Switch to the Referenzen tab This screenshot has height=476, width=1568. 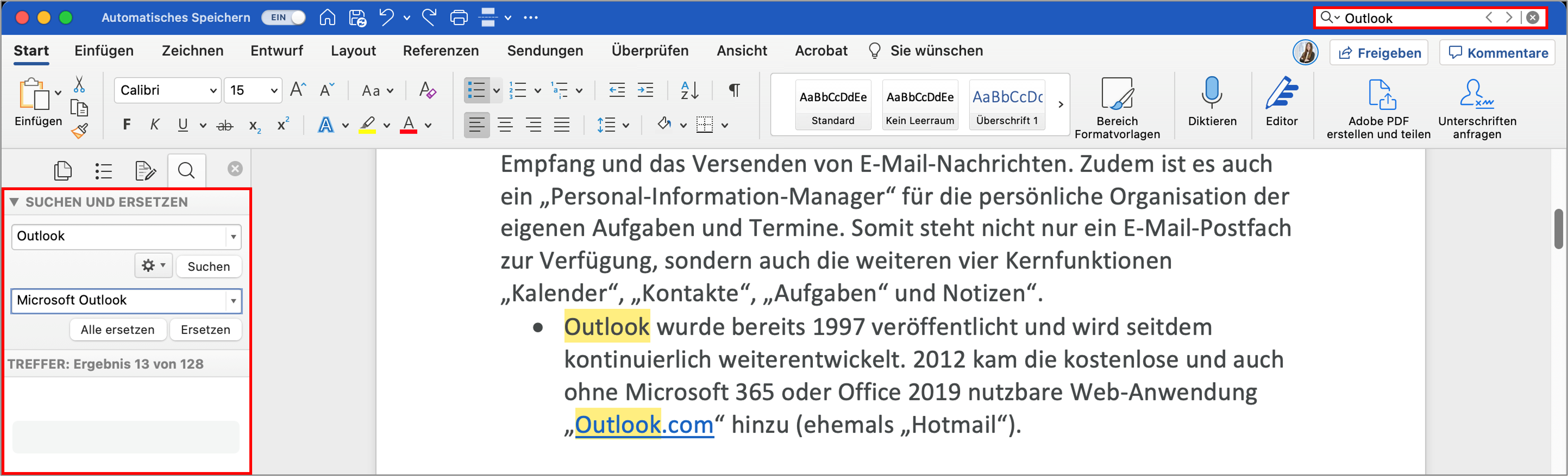pyautogui.click(x=441, y=51)
